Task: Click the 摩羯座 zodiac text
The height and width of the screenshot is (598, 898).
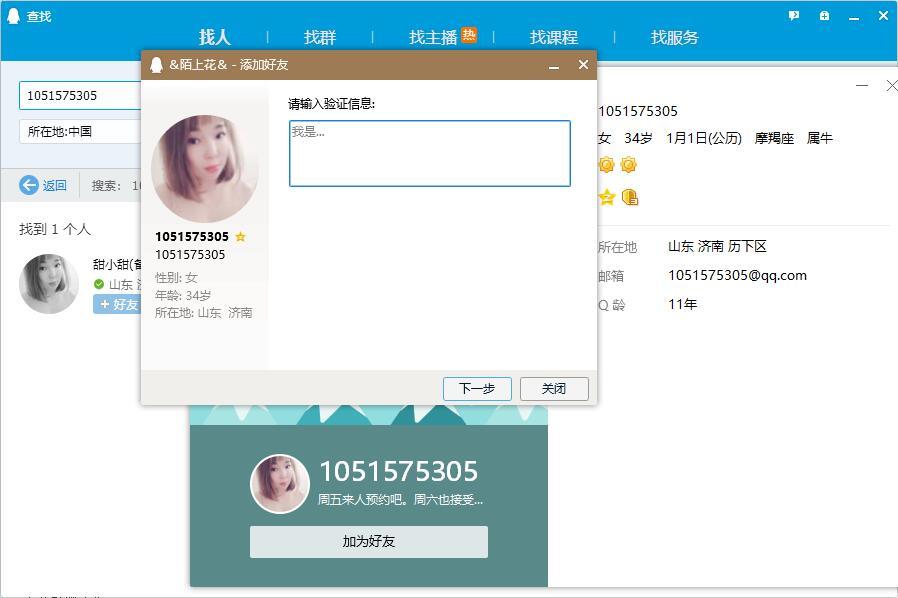Action: 774,138
